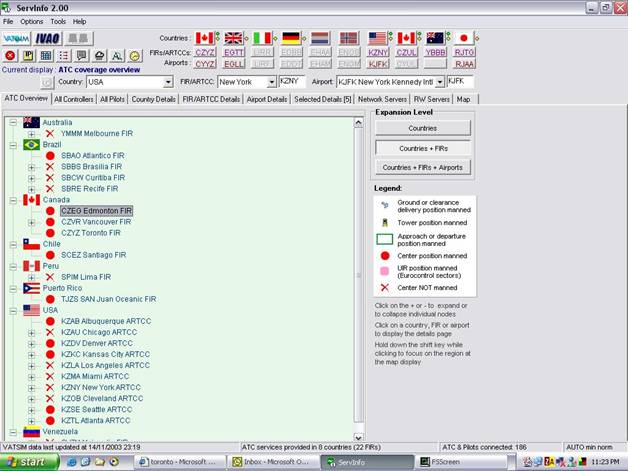The height and width of the screenshot is (471, 628).
Task: Select the USA flag in the Countries row
Action: coord(378,38)
